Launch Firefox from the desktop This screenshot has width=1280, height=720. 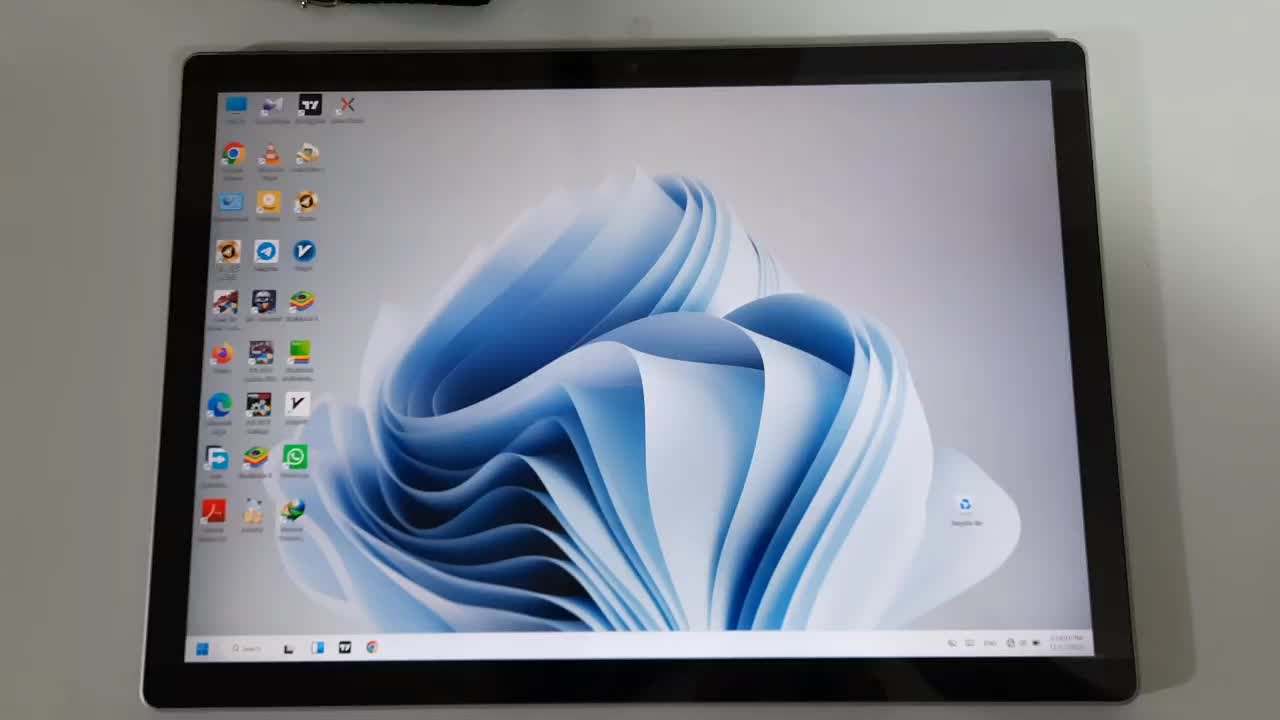coord(221,354)
